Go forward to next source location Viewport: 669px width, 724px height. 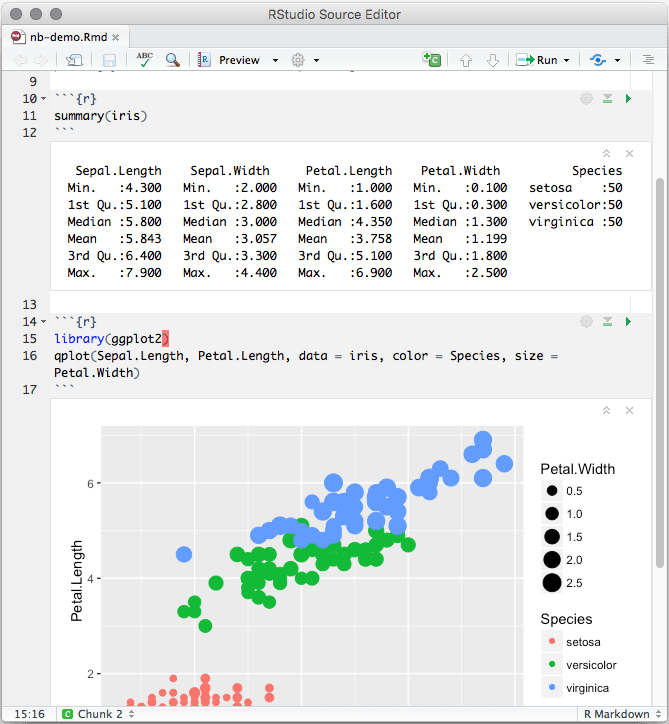(41, 60)
